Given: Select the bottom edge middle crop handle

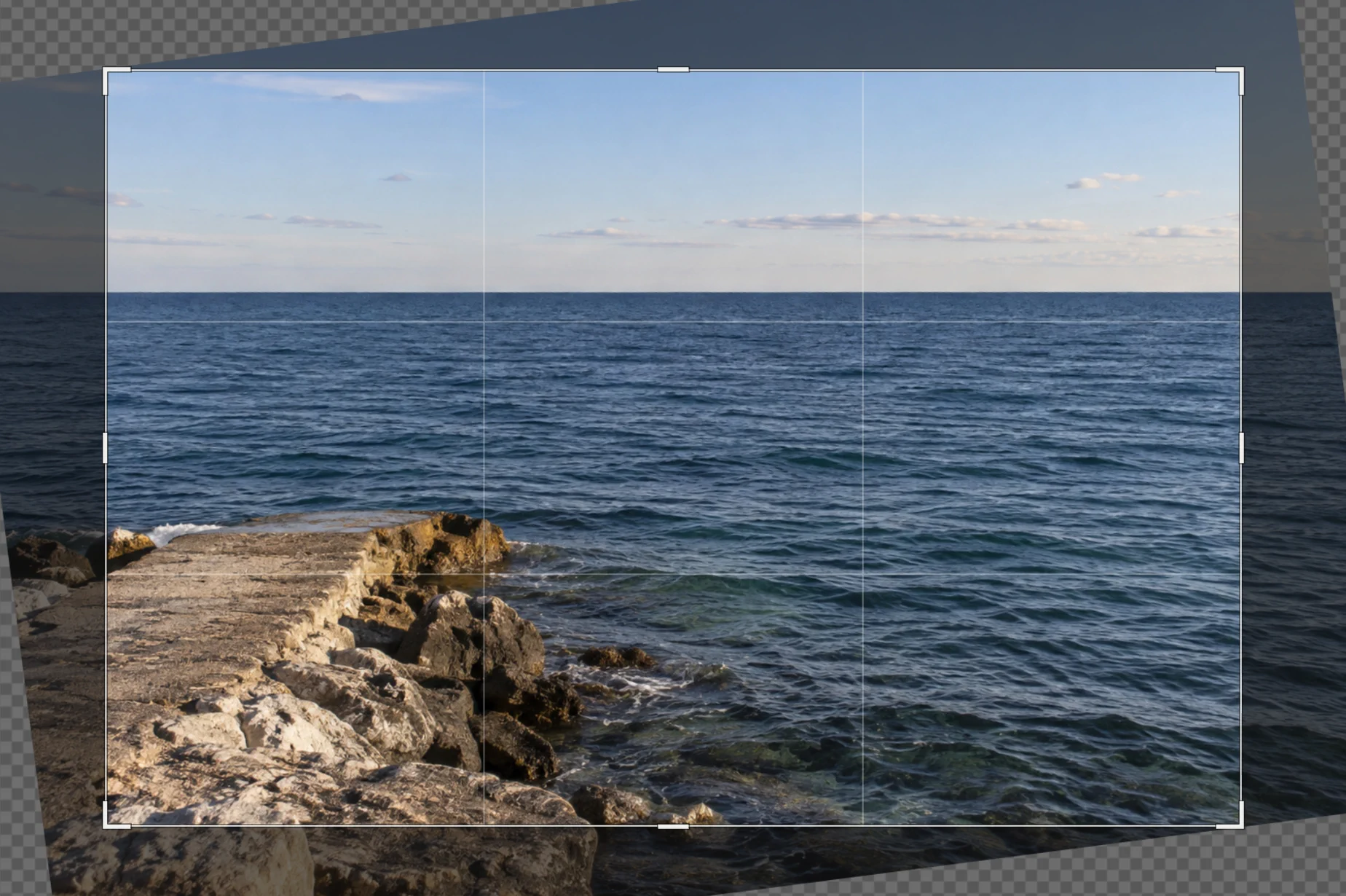Looking at the screenshot, I should (673, 826).
